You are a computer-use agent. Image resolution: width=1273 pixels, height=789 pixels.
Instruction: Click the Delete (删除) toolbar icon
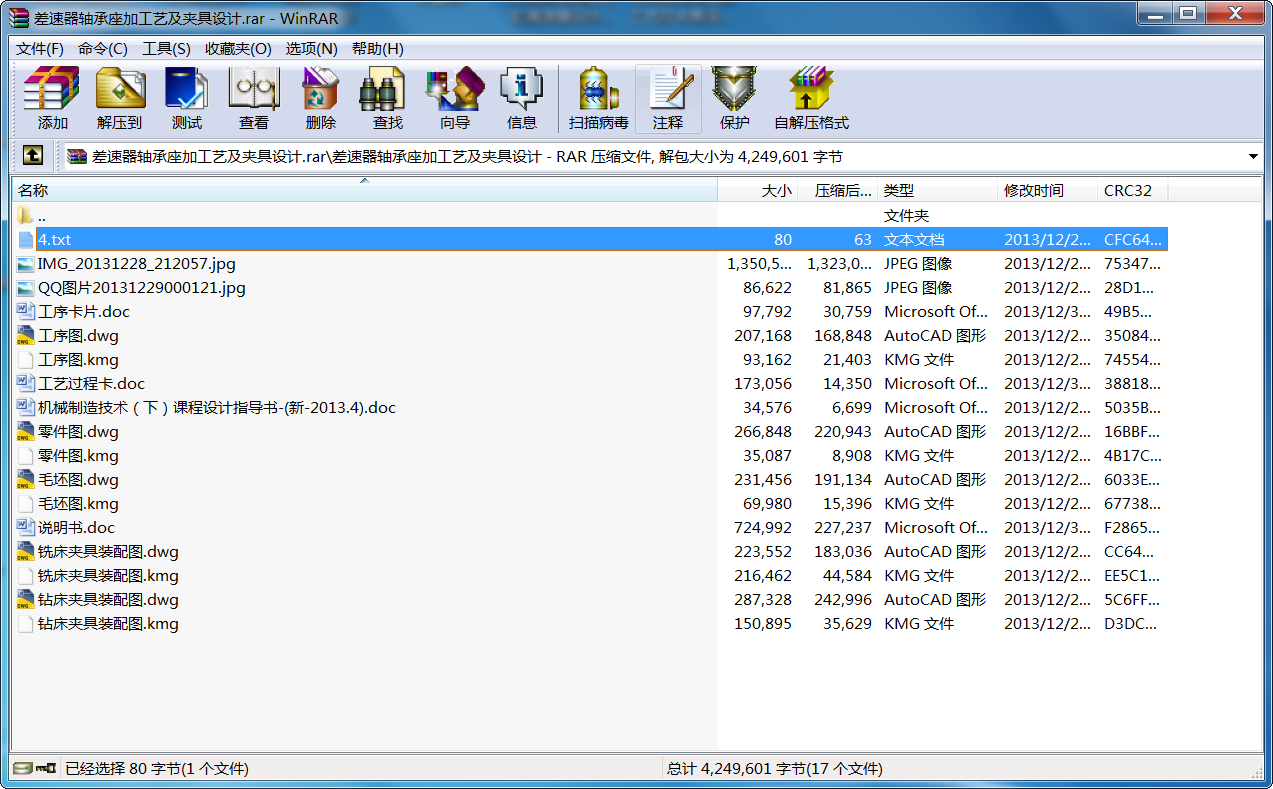click(x=321, y=98)
